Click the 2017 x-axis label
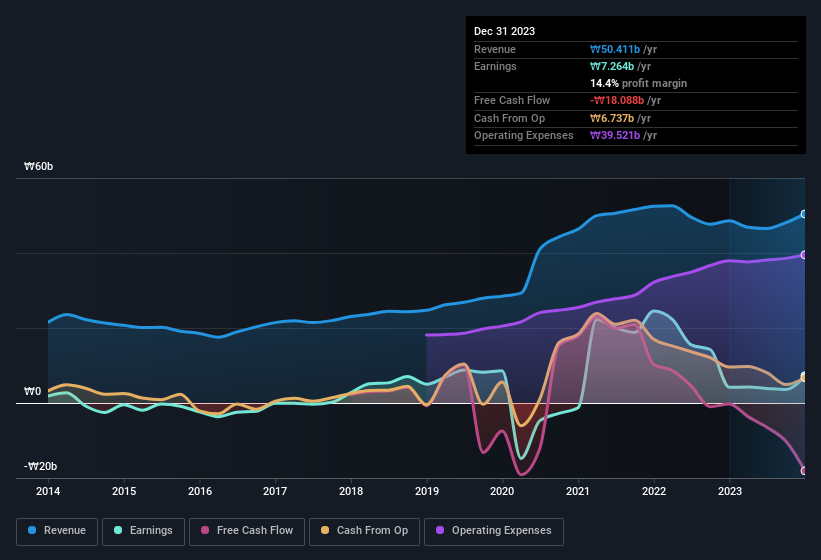 click(x=275, y=491)
